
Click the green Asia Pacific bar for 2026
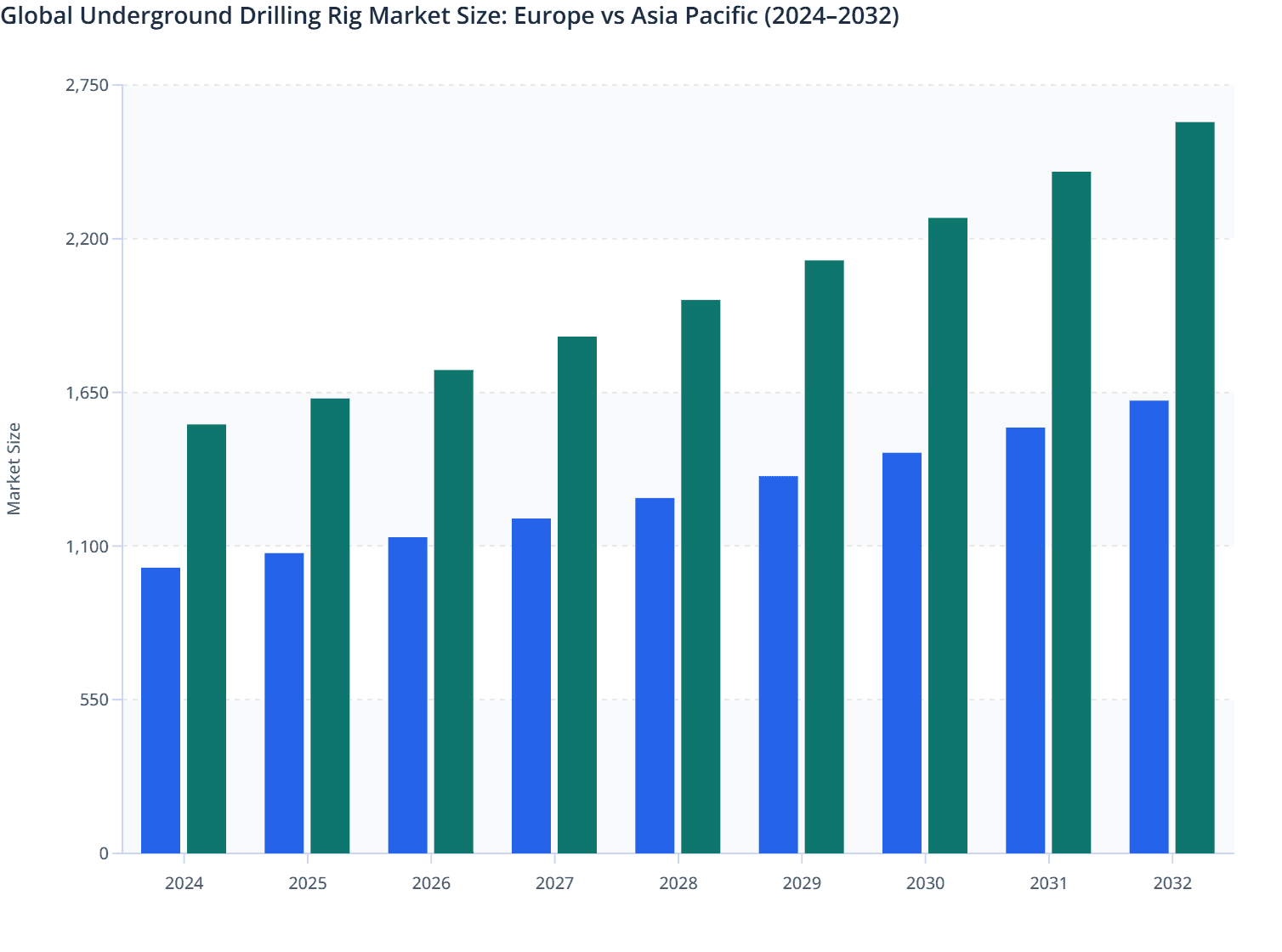click(453, 612)
